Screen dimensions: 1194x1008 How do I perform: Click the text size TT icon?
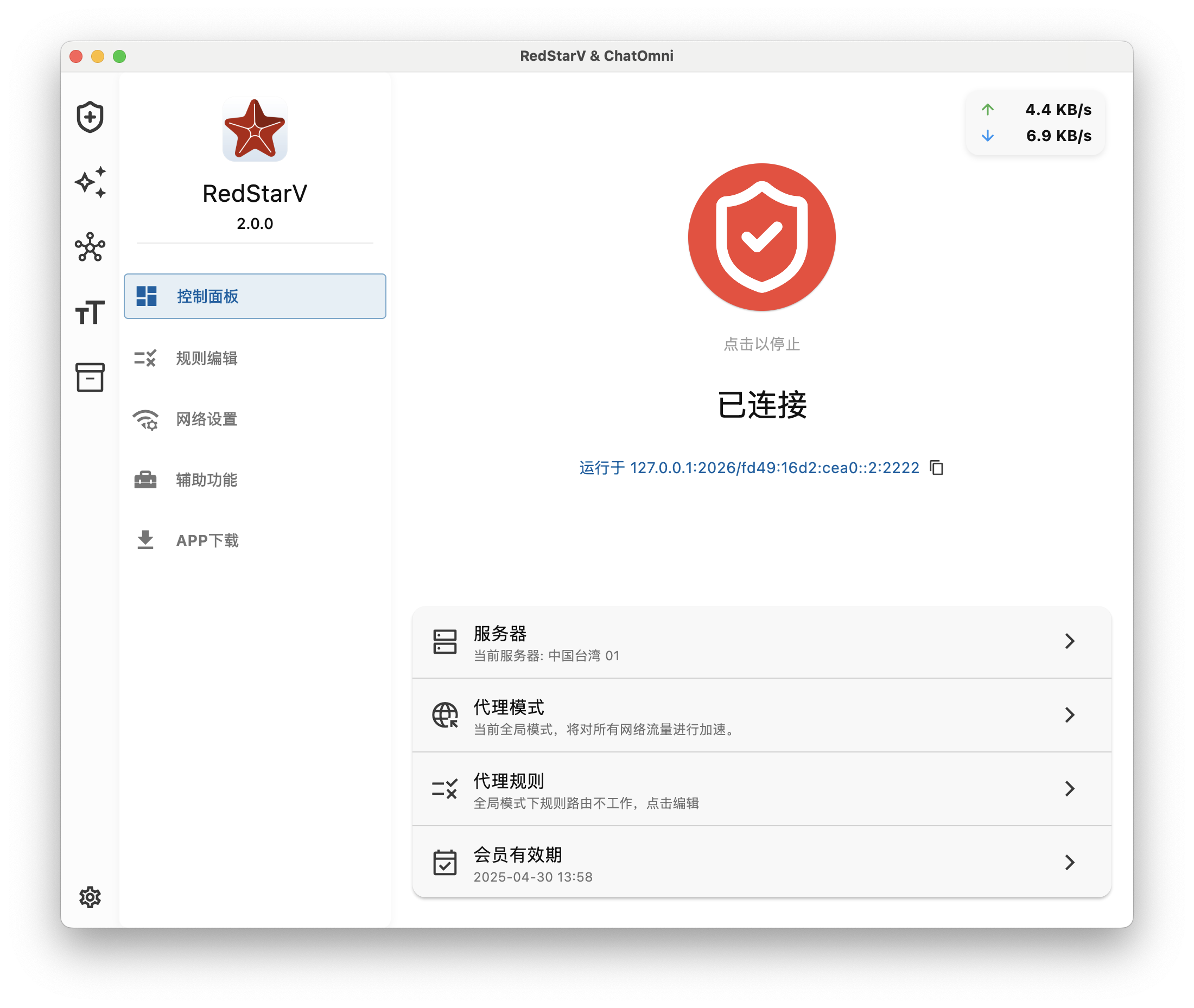[x=90, y=312]
